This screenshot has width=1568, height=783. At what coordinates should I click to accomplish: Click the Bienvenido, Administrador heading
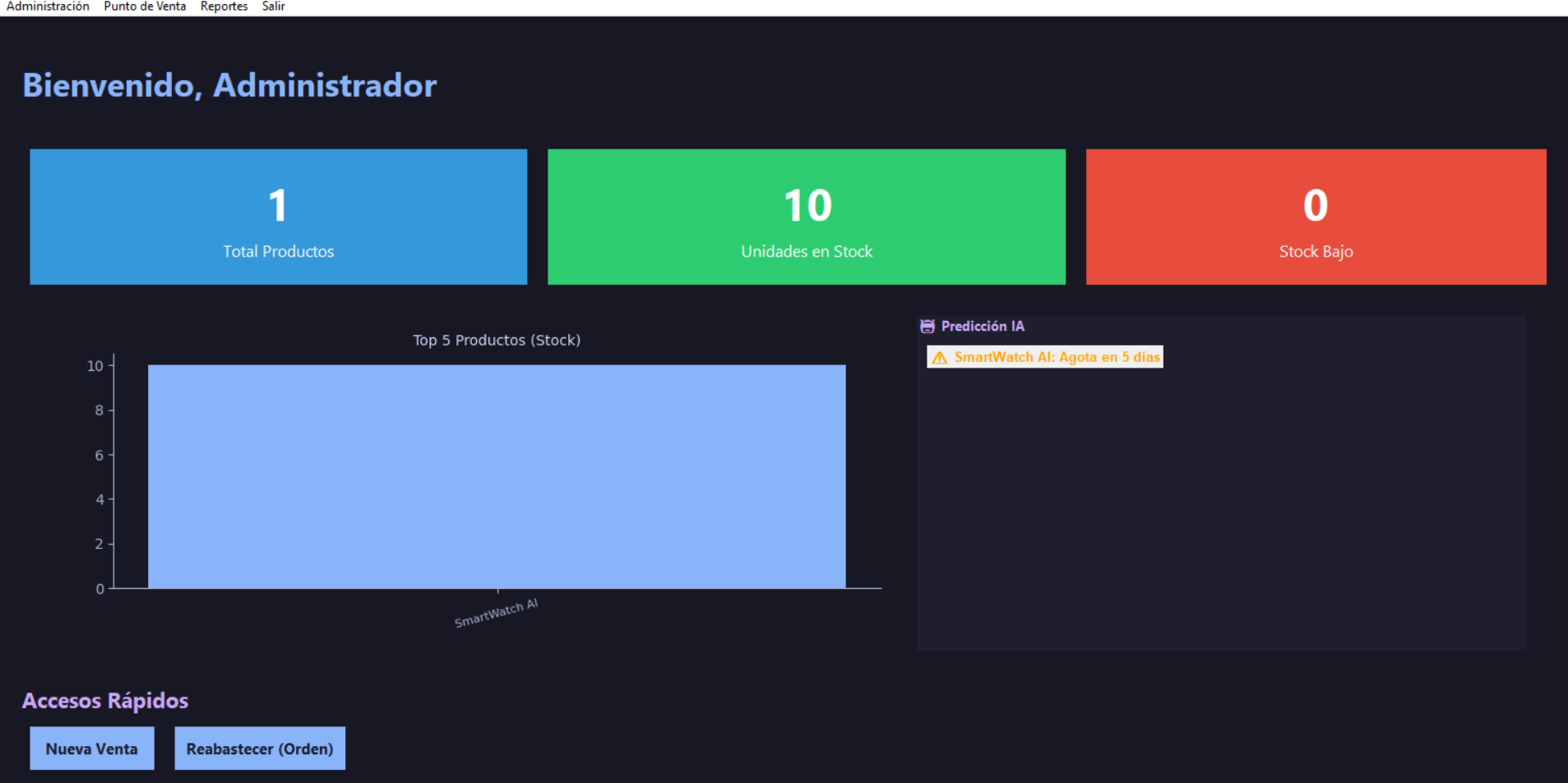230,86
